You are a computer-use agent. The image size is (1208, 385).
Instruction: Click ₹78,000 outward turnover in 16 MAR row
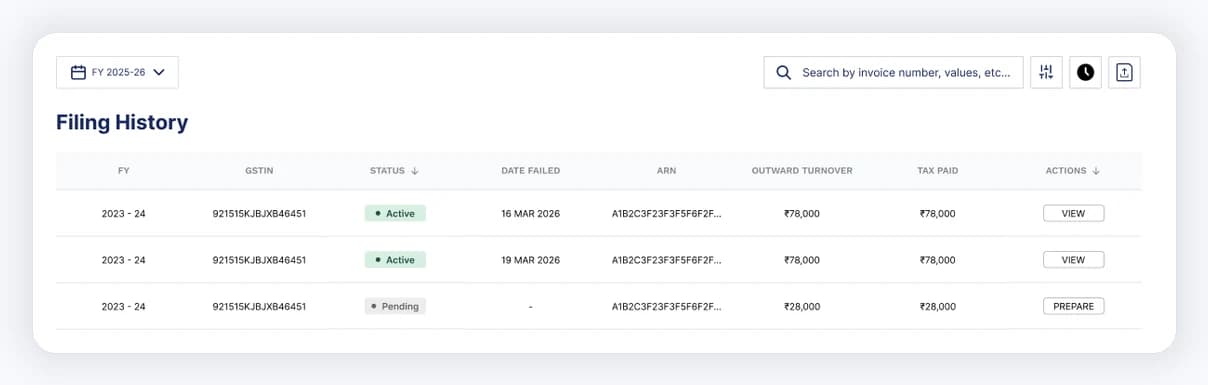point(802,213)
